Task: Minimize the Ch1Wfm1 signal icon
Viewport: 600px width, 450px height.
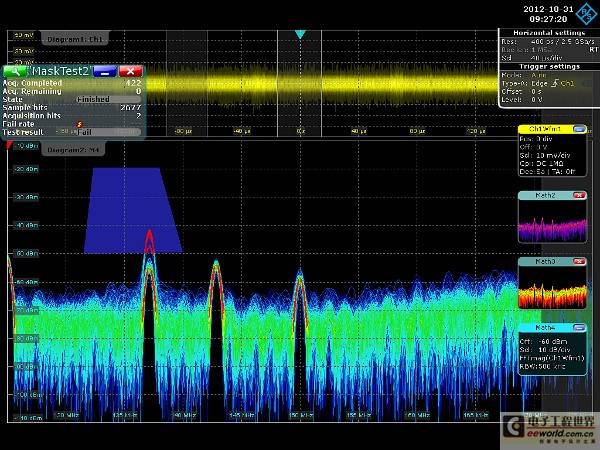Action: (579, 129)
